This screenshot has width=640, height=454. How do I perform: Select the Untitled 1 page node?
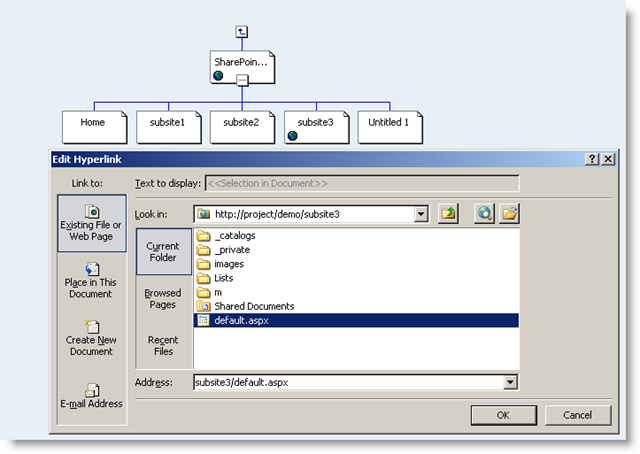coord(390,127)
